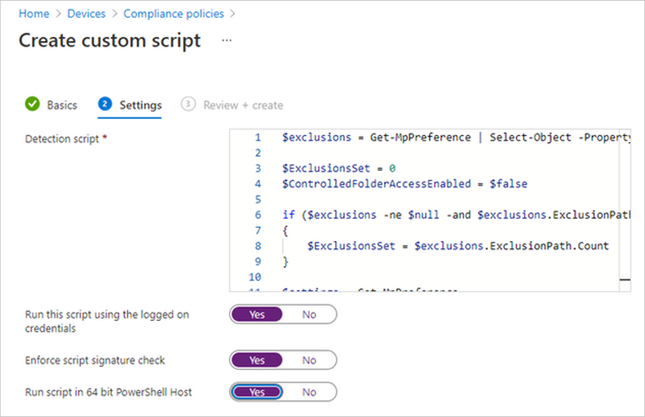Switch to the Basics step label
The height and width of the screenshot is (417, 645).
tap(62, 105)
